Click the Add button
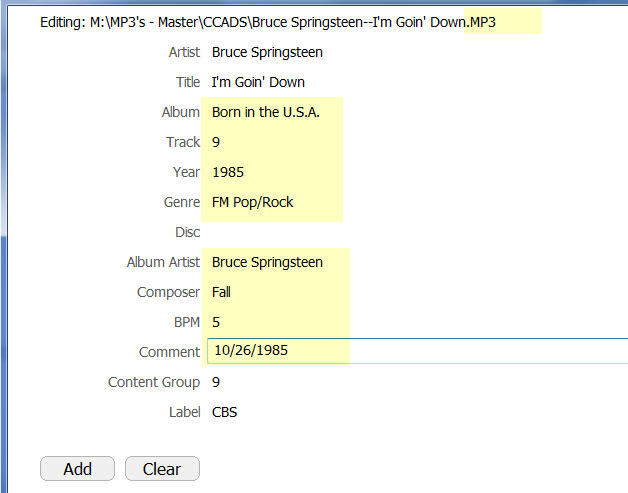 (x=77, y=469)
